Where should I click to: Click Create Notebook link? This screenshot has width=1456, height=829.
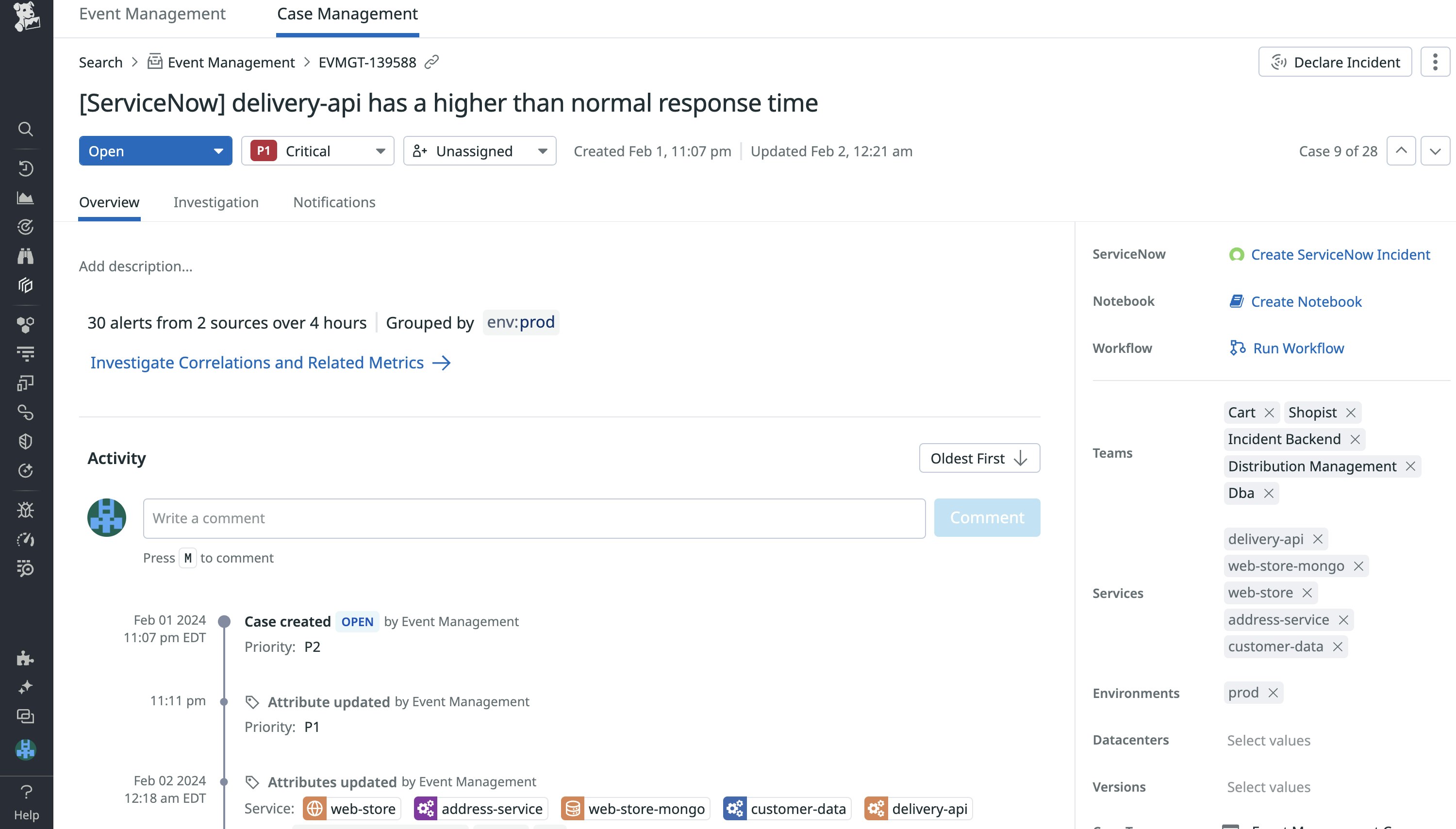1295,302
